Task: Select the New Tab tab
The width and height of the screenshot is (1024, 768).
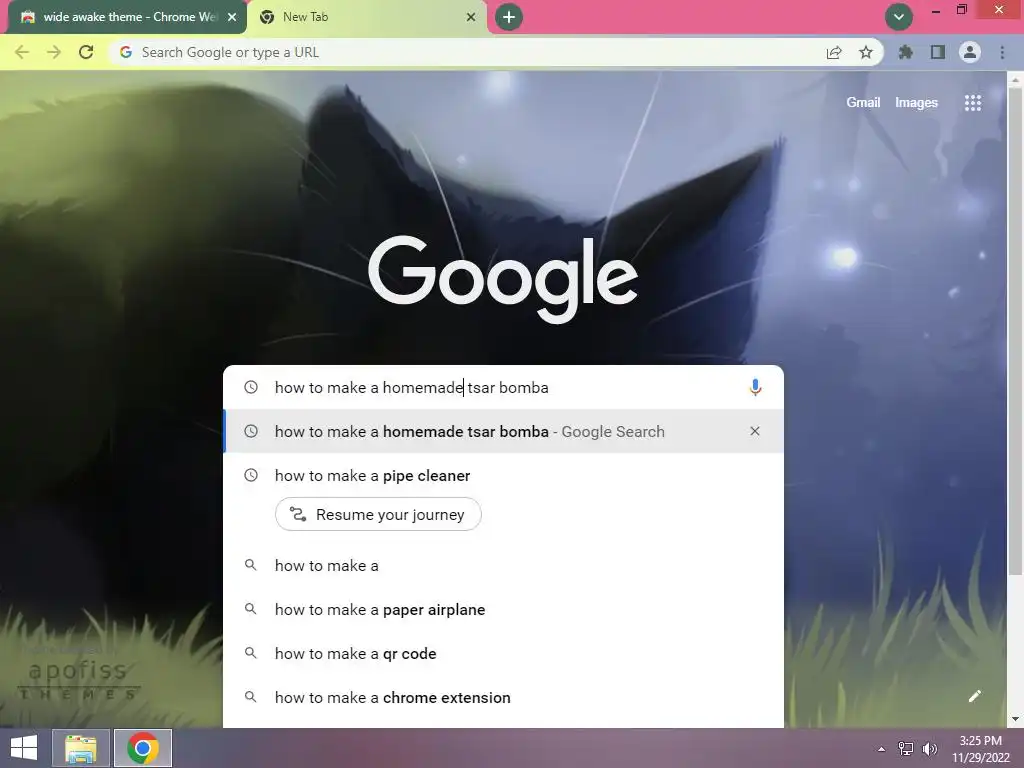Action: (367, 17)
